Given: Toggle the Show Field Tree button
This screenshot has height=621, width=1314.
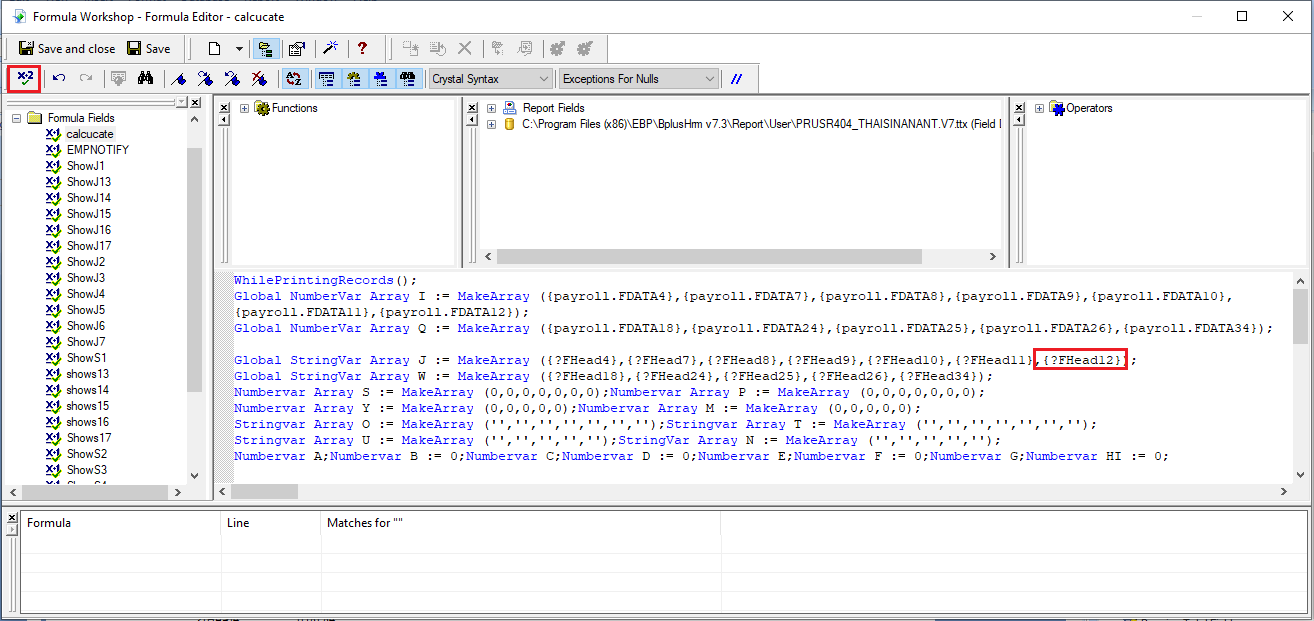Looking at the screenshot, I should (x=326, y=78).
